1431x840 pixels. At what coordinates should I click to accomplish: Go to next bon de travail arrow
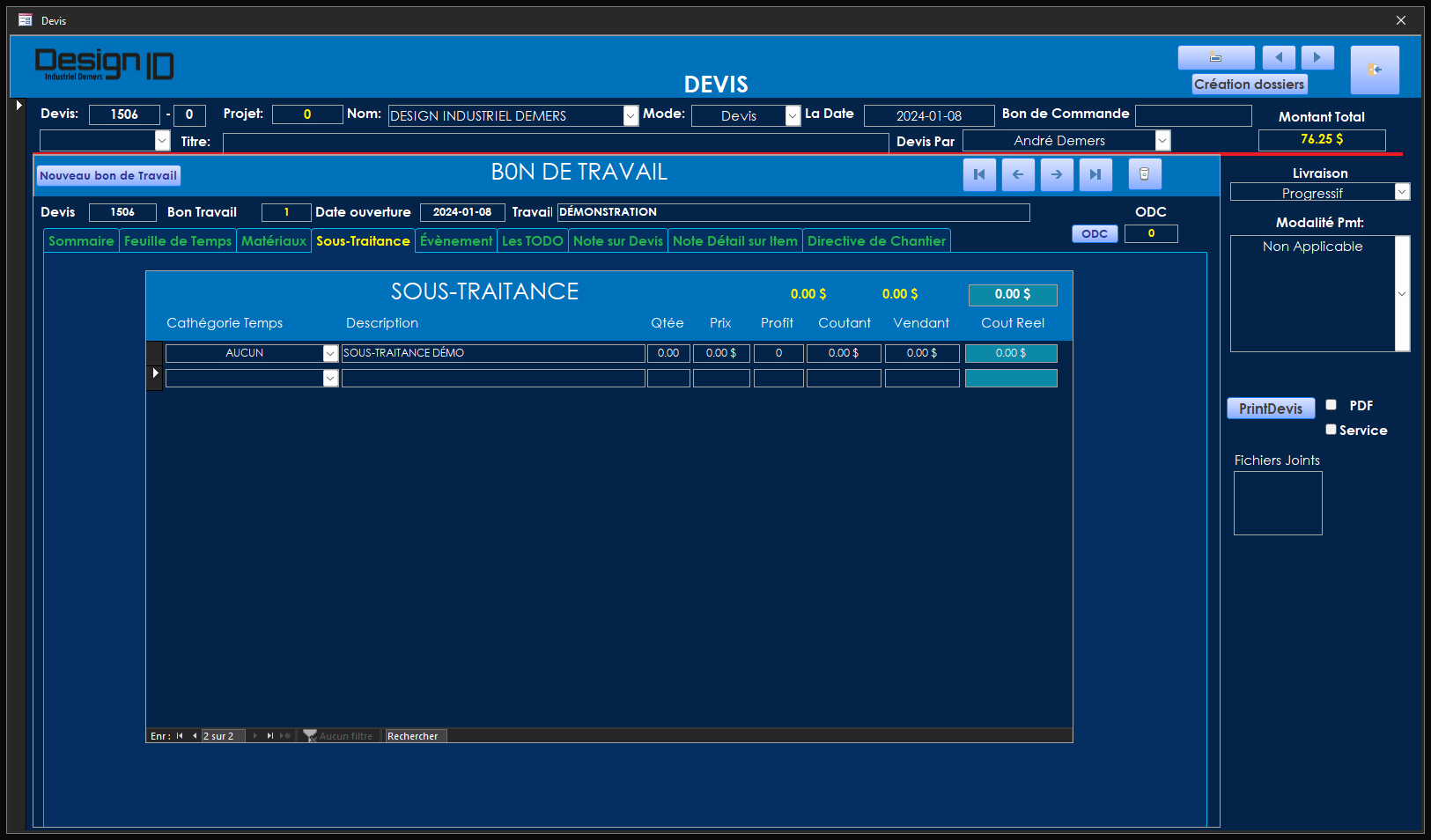pyautogui.click(x=1057, y=174)
